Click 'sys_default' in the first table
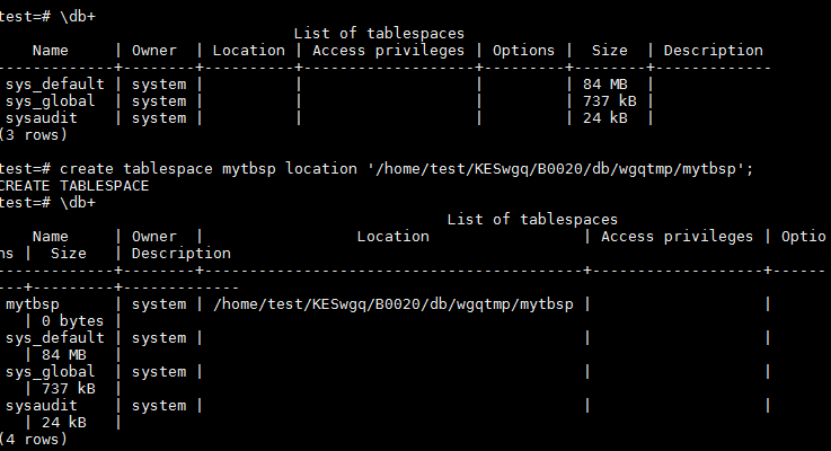 coord(55,84)
